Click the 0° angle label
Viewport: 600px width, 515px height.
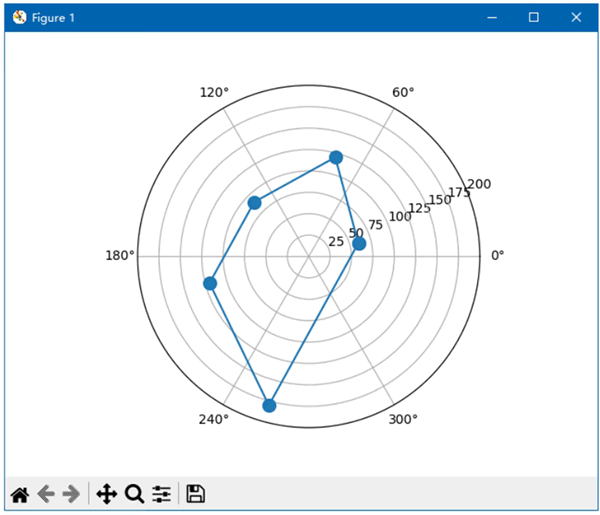497,255
